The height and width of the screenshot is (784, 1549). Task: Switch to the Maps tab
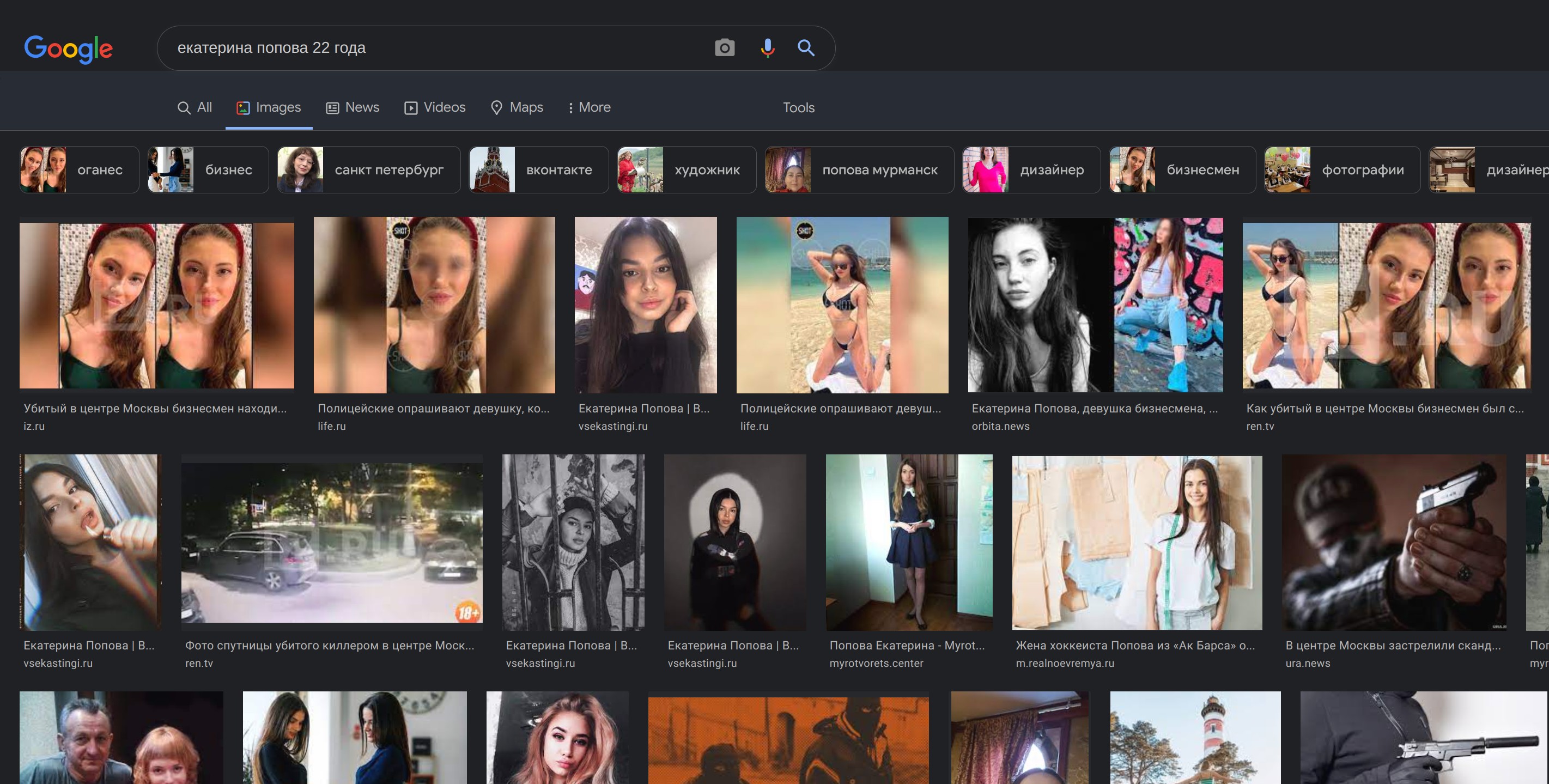pos(517,108)
